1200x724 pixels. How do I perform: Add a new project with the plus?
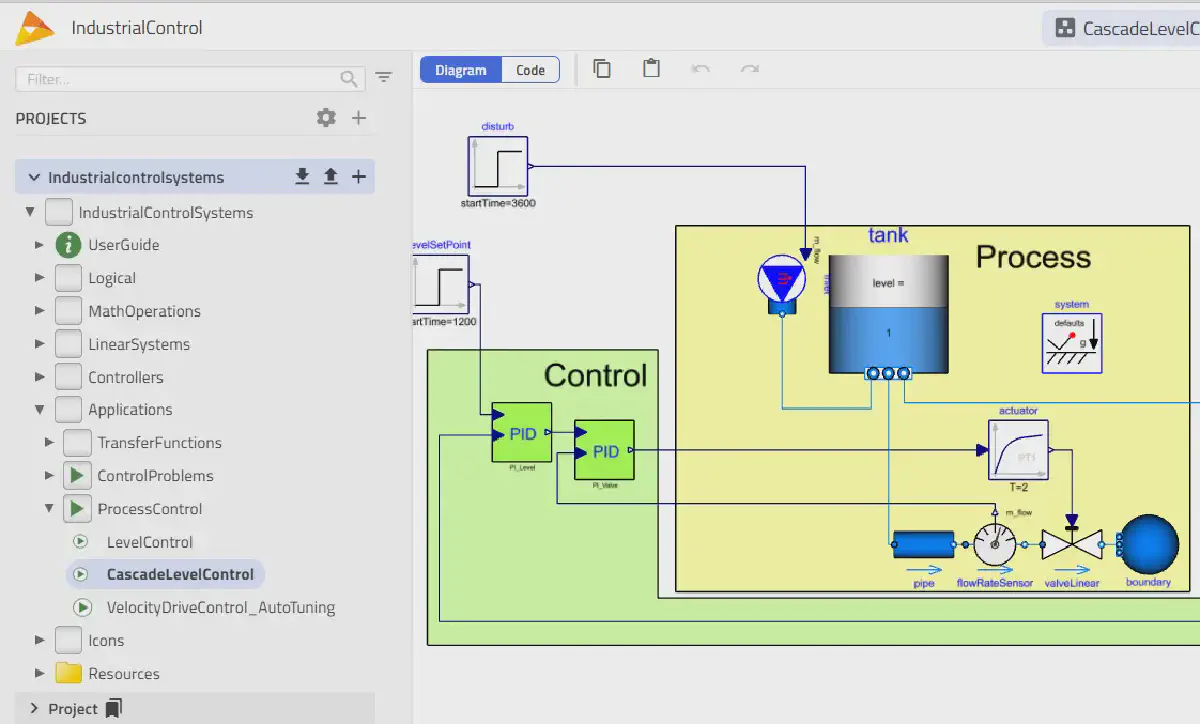click(x=359, y=118)
